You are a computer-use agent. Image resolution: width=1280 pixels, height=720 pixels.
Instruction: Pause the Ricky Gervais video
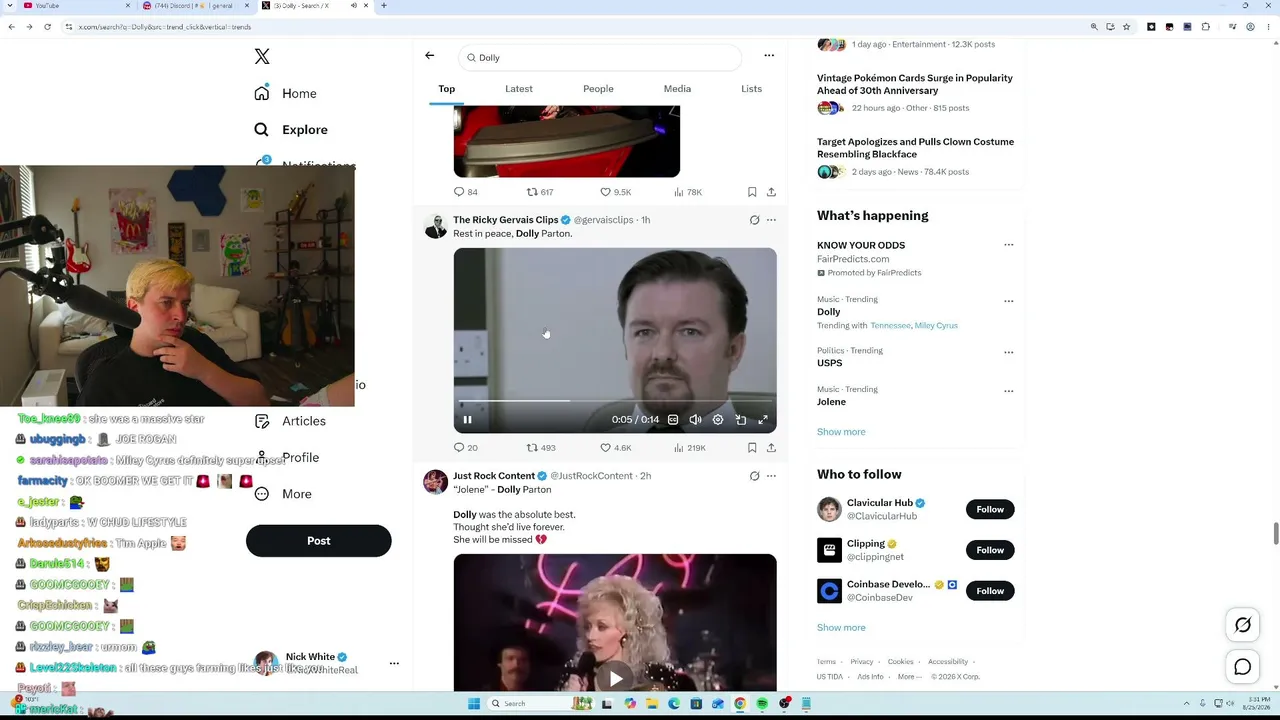467,420
